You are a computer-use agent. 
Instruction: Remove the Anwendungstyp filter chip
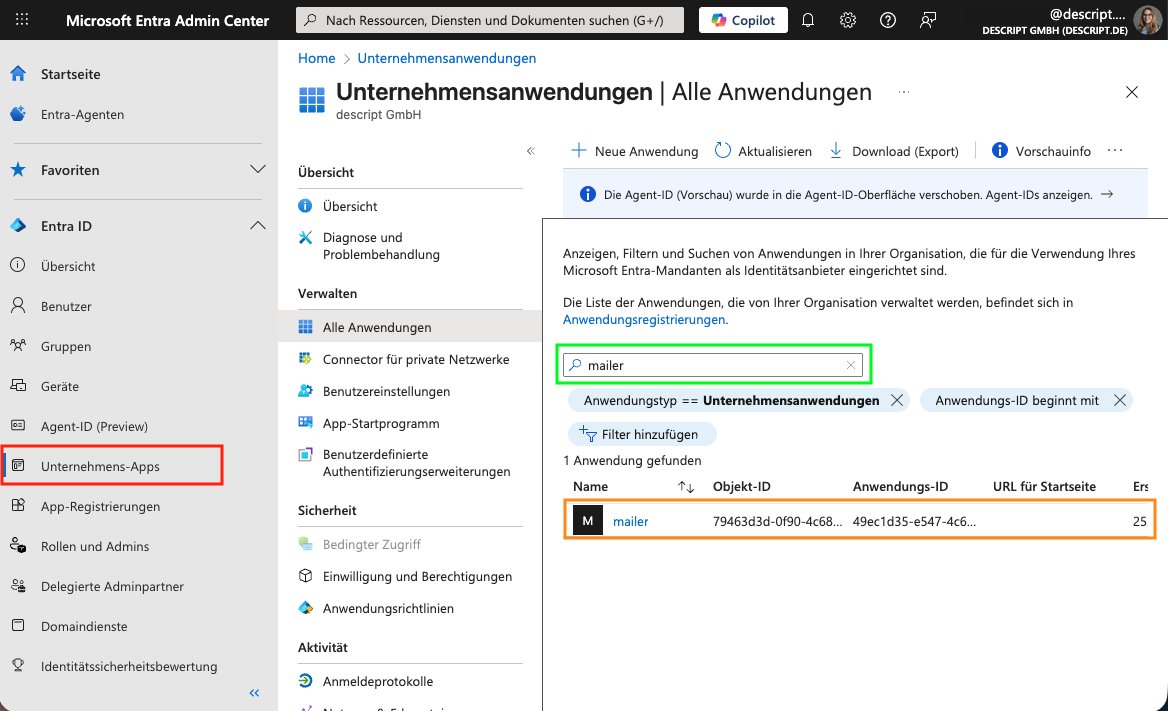(897, 400)
